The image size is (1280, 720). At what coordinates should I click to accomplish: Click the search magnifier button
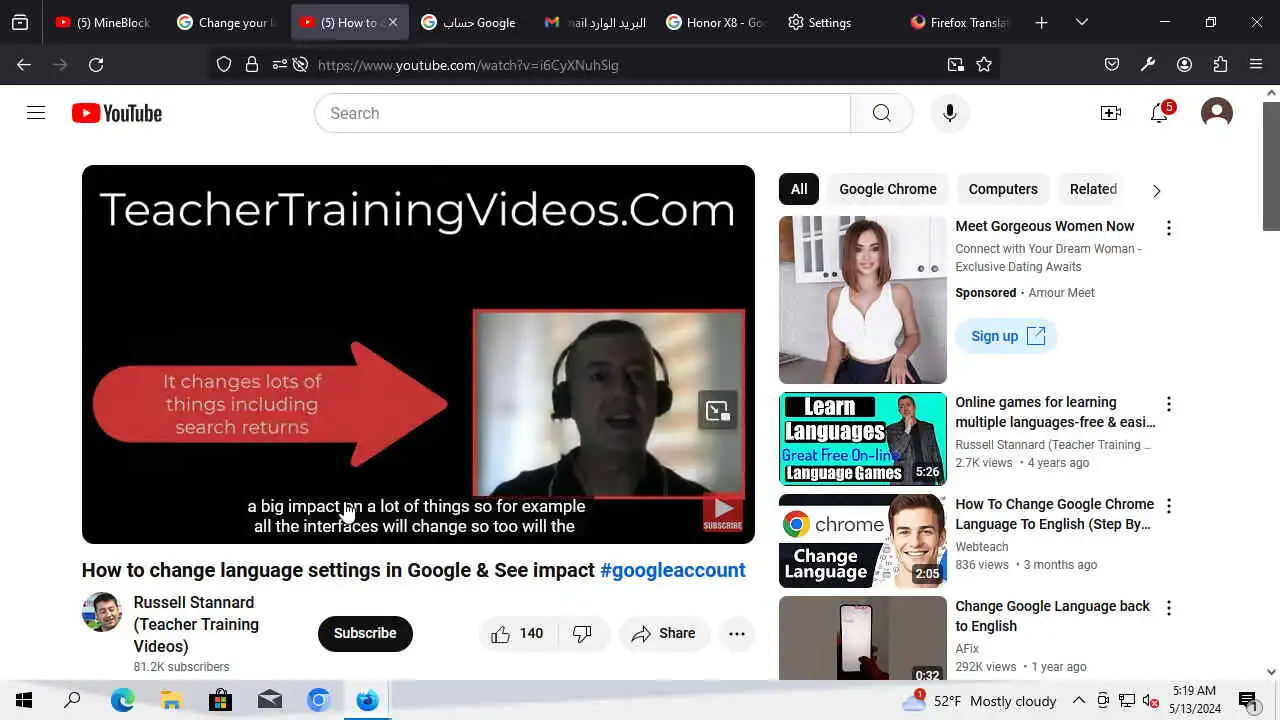tap(881, 113)
